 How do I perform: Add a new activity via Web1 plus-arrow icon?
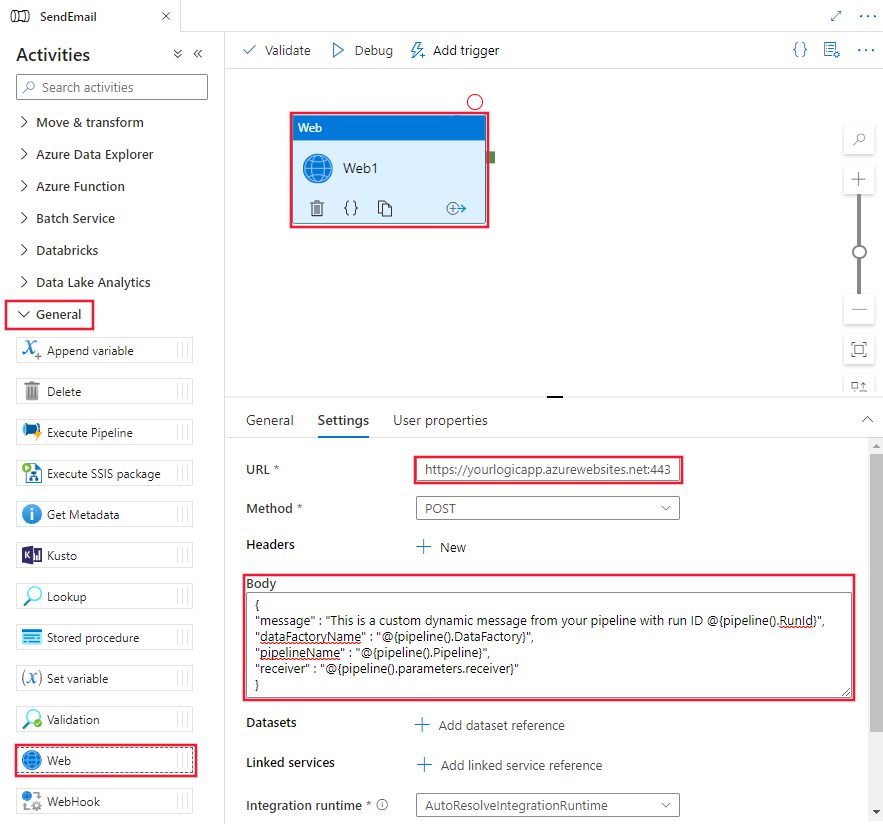pyautogui.click(x=456, y=208)
